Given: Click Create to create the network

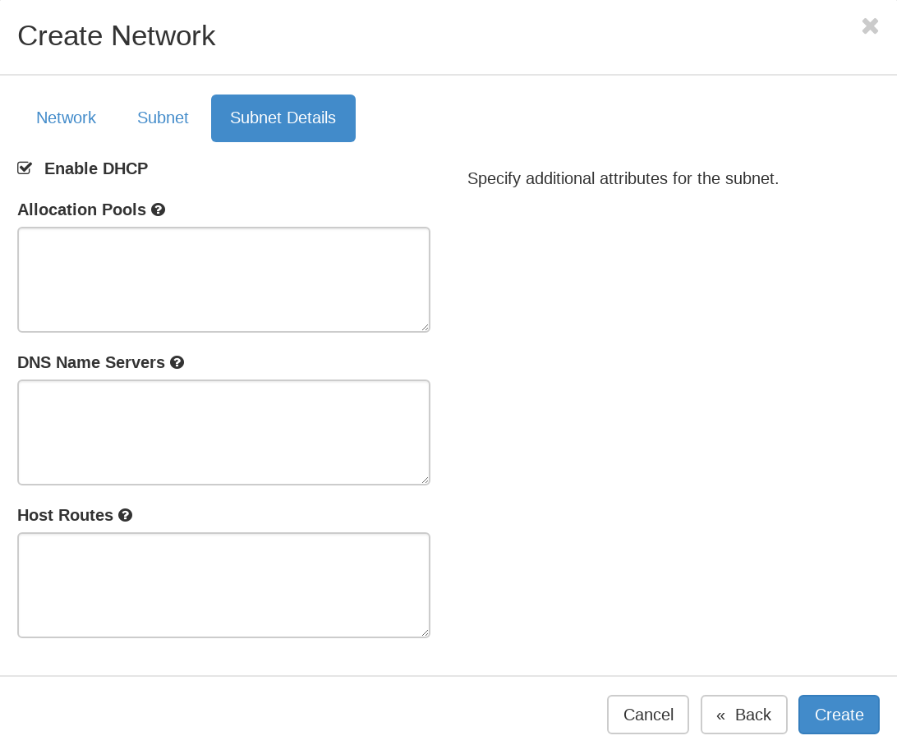Looking at the screenshot, I should (x=838, y=715).
